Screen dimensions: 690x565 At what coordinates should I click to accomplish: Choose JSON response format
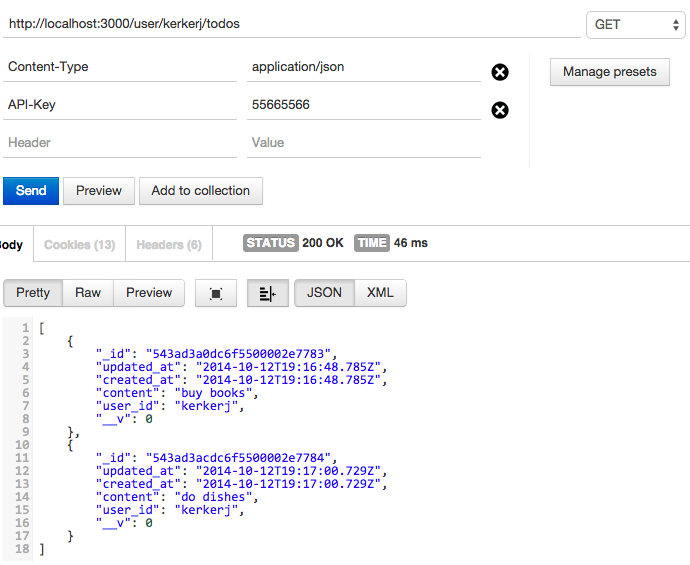tap(324, 293)
